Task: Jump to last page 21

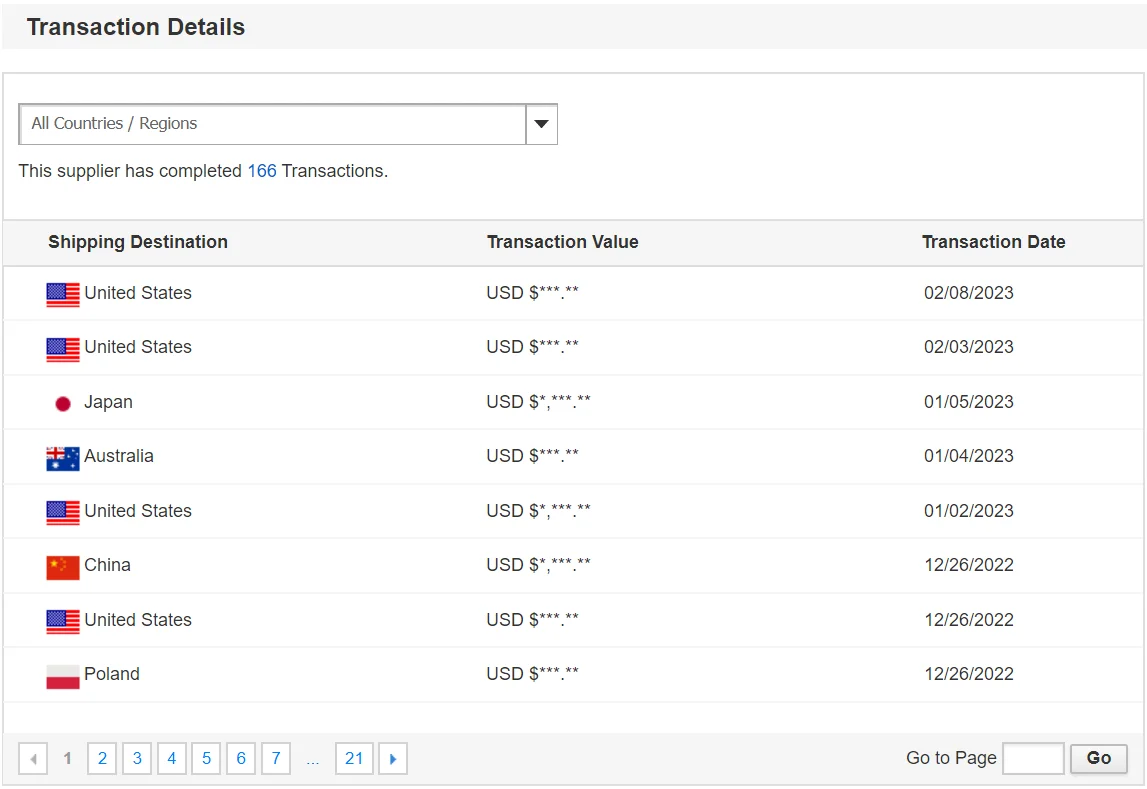Action: pos(354,759)
